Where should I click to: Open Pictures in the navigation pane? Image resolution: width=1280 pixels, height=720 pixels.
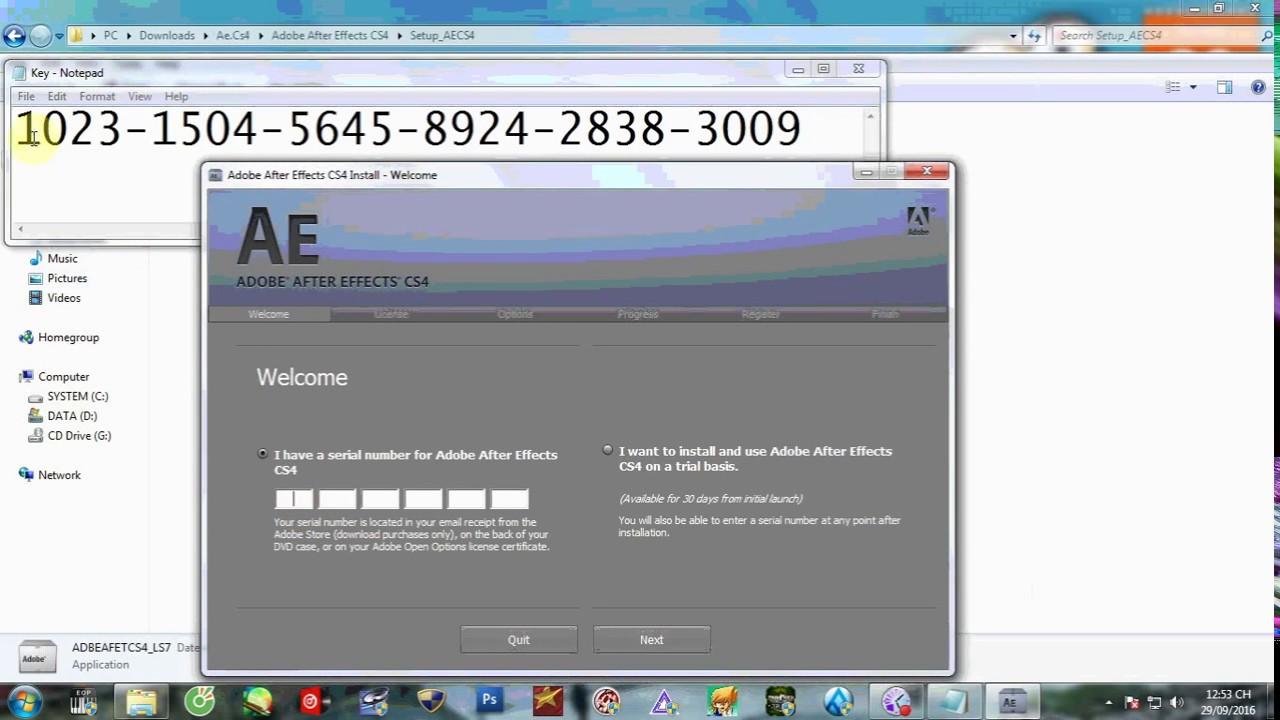pos(67,278)
